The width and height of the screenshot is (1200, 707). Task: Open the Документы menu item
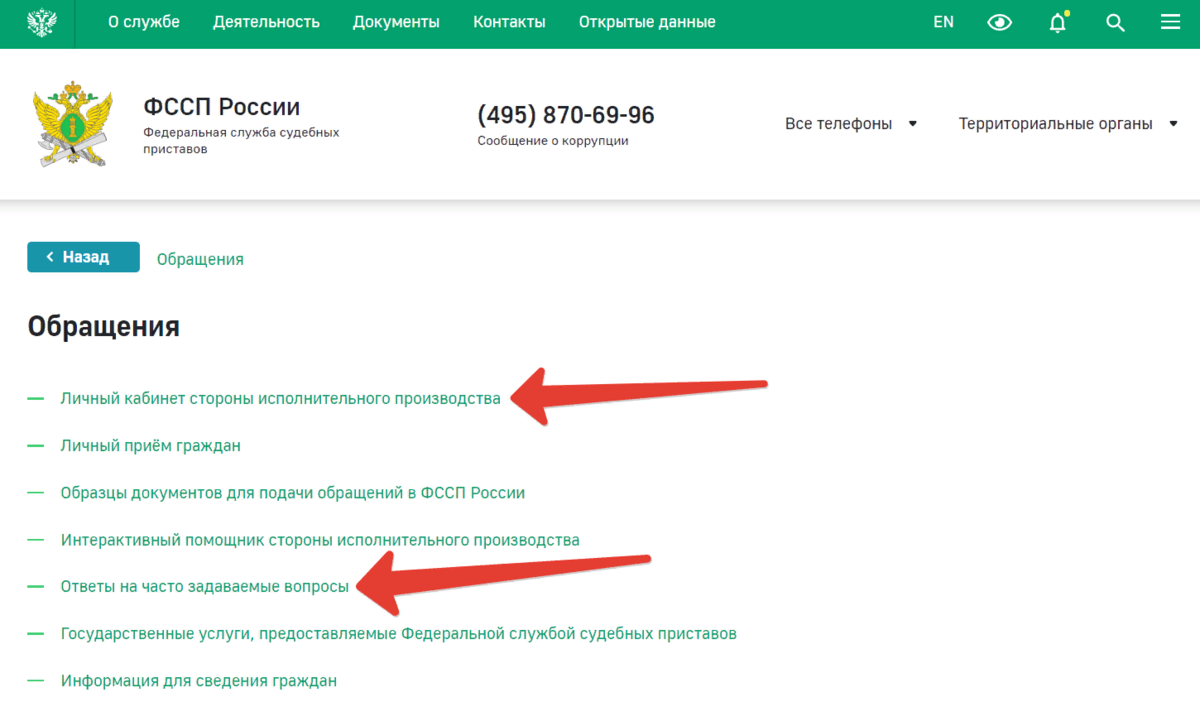click(396, 22)
